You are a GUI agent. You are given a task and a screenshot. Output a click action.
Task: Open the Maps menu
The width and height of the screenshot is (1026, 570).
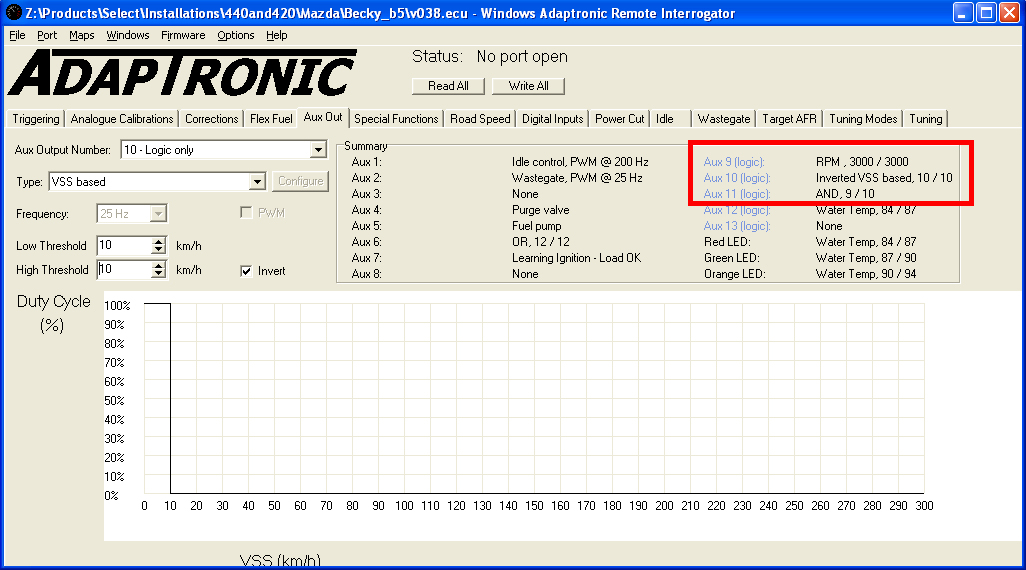pyautogui.click(x=82, y=35)
